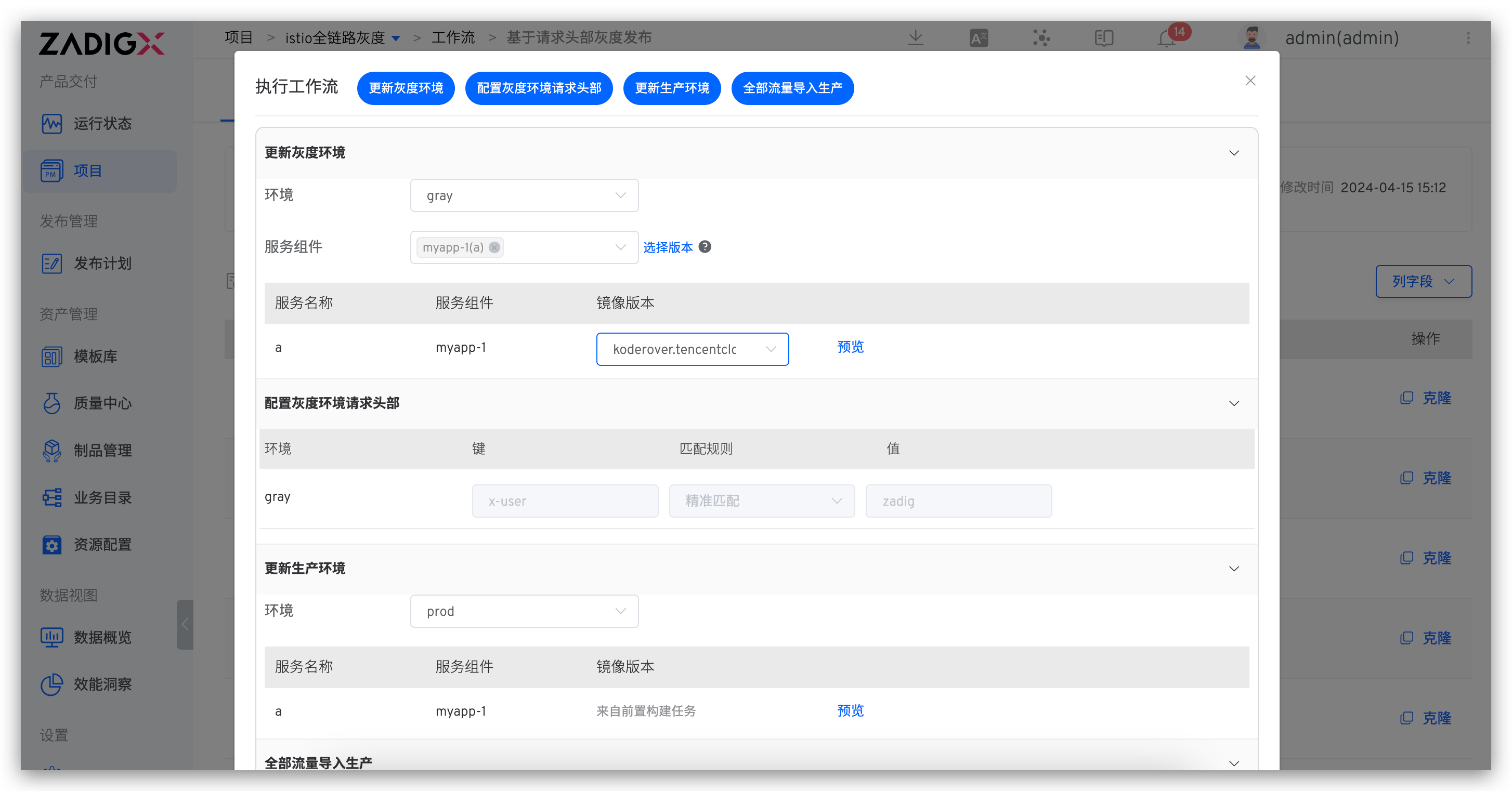Click 预览 for the gray image version
Viewport: 1512px width, 791px height.
pos(850,347)
